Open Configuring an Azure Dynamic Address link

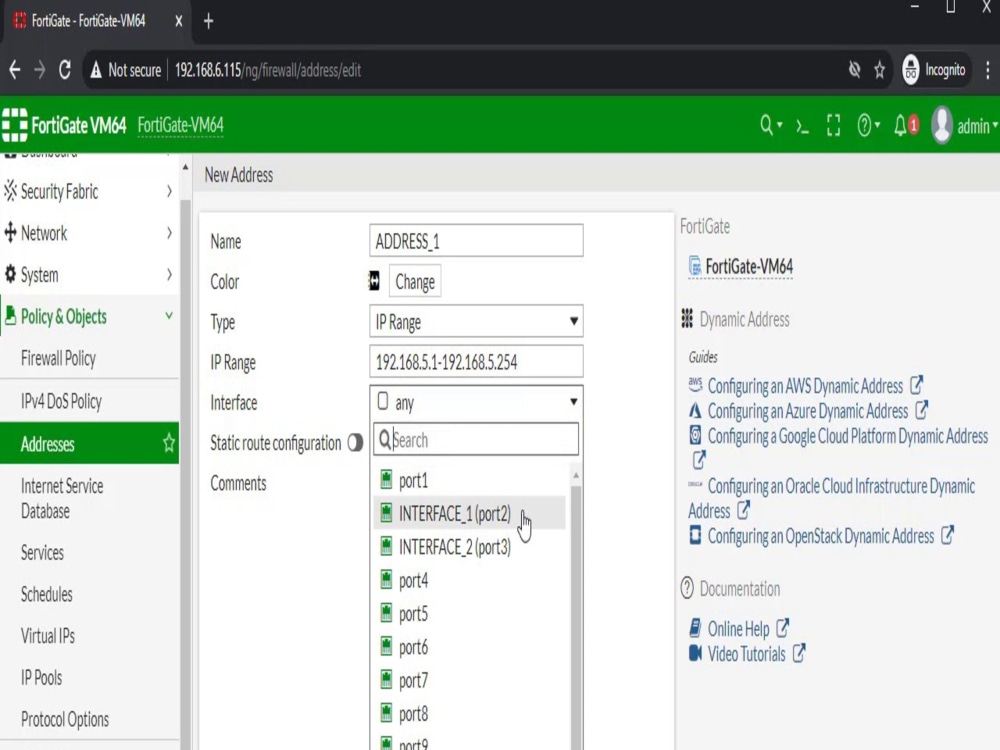[x=807, y=411]
